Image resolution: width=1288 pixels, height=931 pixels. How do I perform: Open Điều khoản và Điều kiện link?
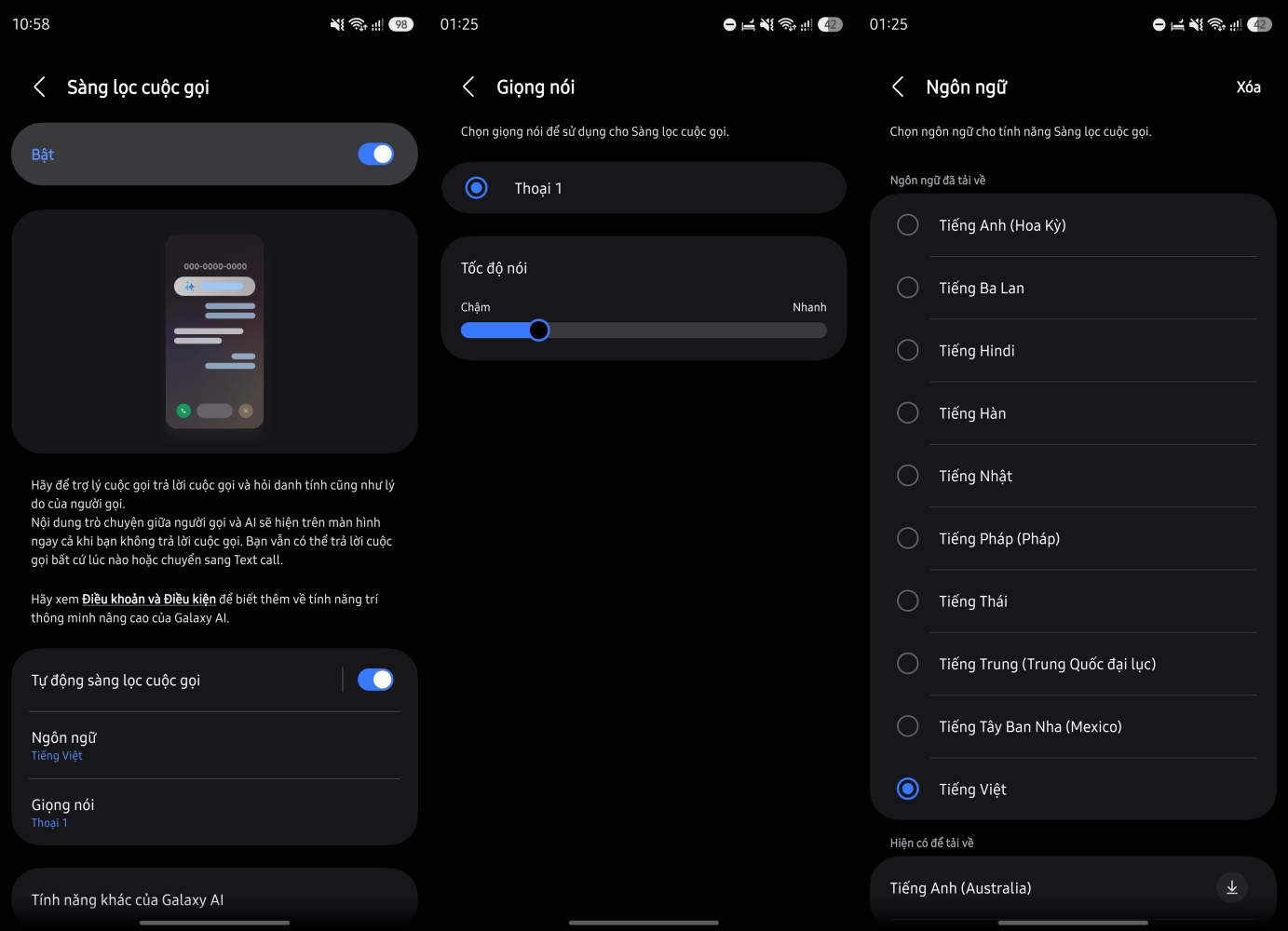[x=149, y=600]
